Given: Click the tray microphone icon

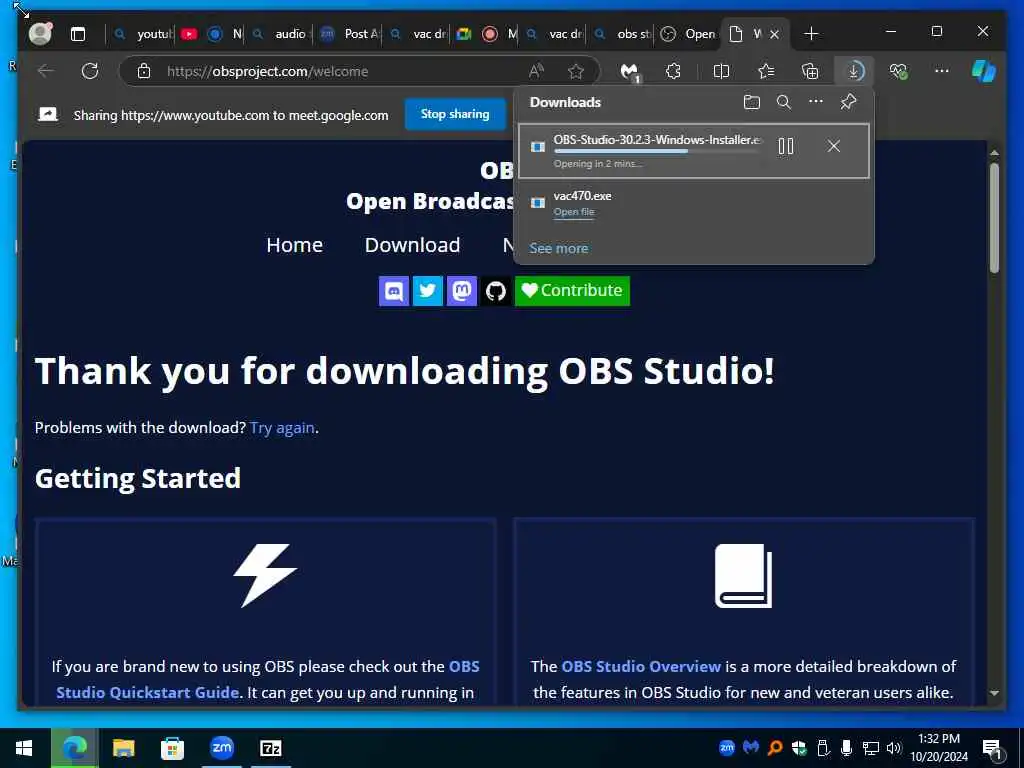Looking at the screenshot, I should click(846, 748).
